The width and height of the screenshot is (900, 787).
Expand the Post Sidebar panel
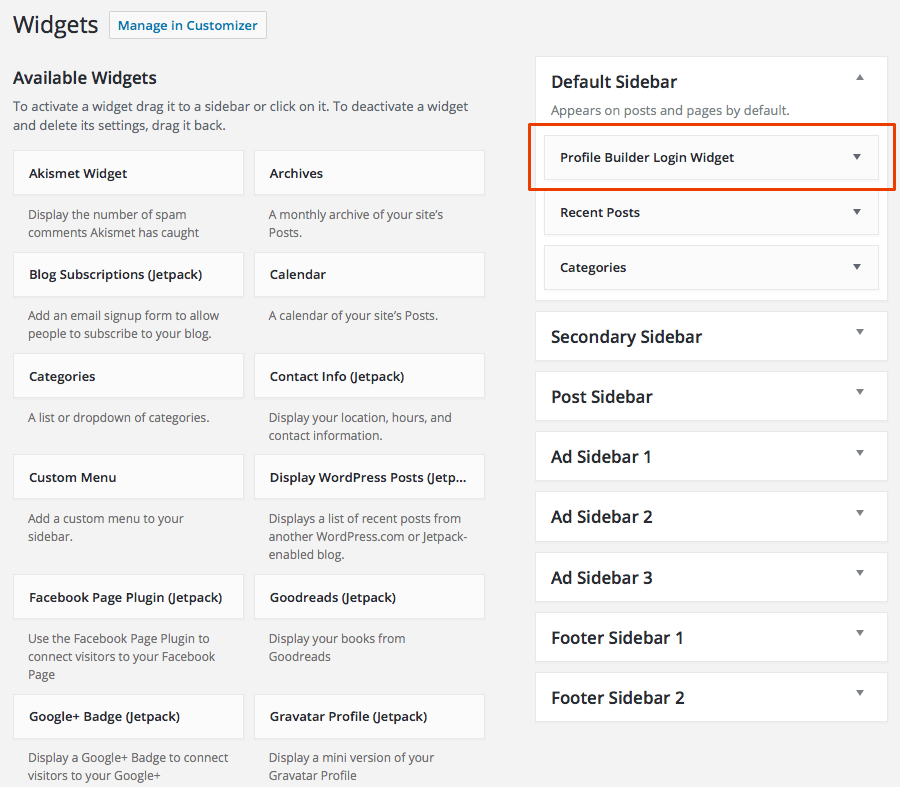859,396
